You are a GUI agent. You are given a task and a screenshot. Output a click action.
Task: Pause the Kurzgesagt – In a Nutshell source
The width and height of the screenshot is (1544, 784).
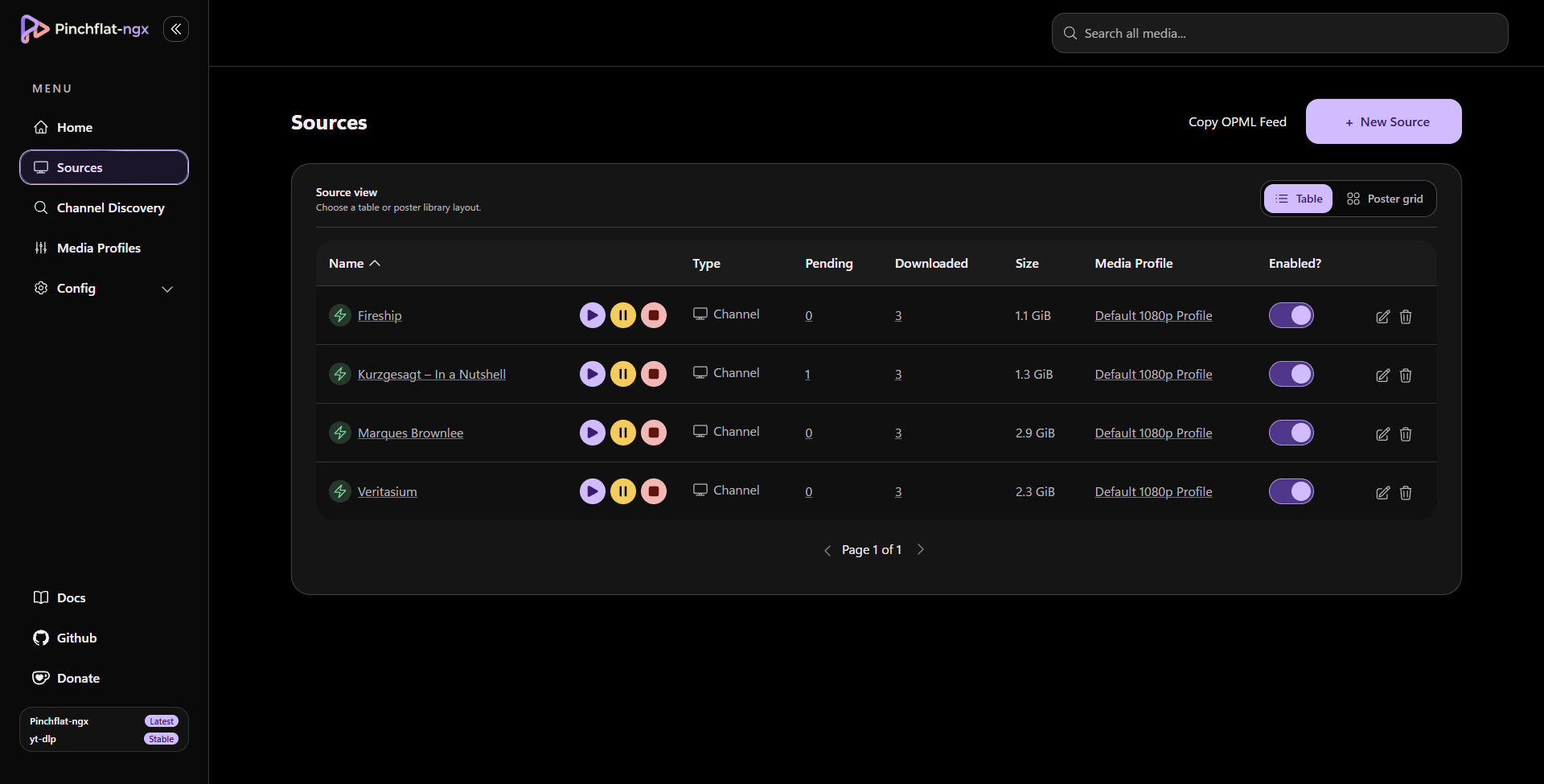pyautogui.click(x=623, y=374)
